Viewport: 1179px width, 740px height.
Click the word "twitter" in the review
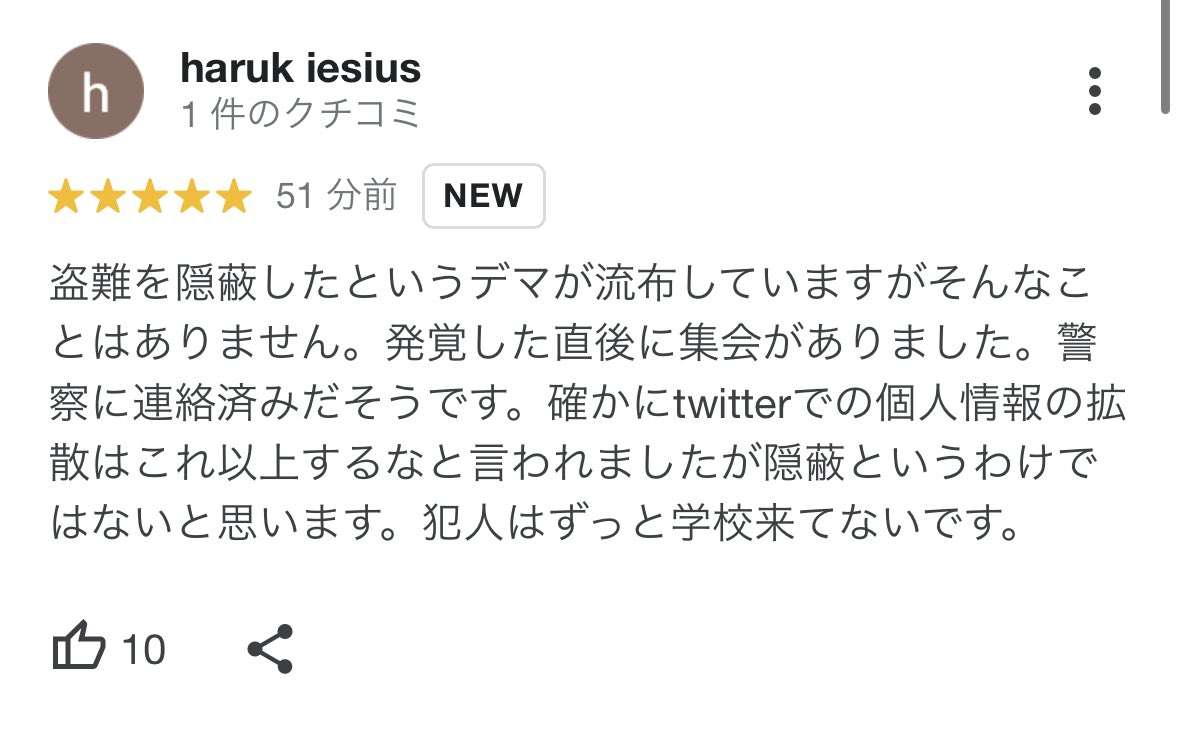pyautogui.click(x=733, y=404)
